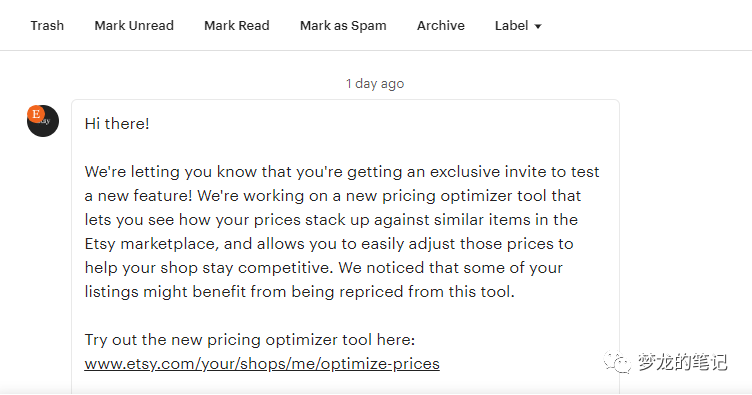
Task: Click the 梦龙的笔记 watermark text
Action: 682,362
